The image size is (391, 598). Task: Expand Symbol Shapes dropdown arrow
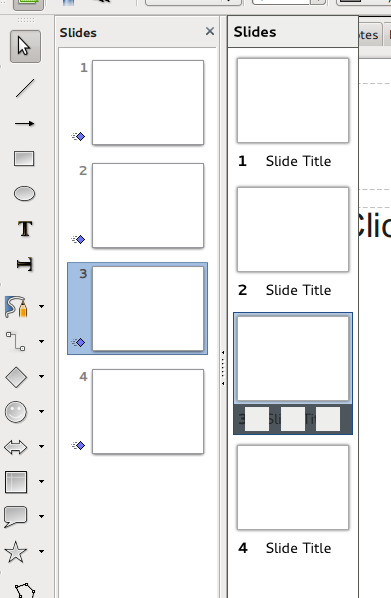pyautogui.click(x=42, y=412)
